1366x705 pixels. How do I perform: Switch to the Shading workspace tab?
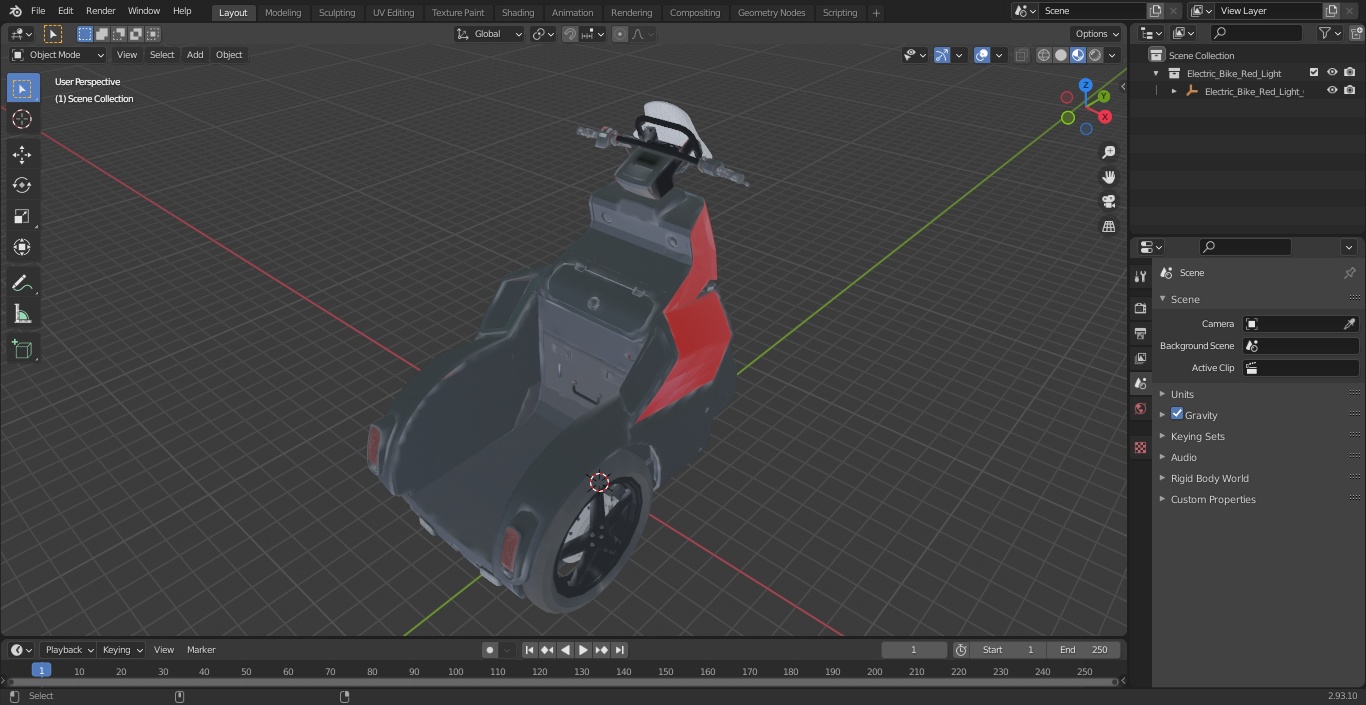click(518, 13)
